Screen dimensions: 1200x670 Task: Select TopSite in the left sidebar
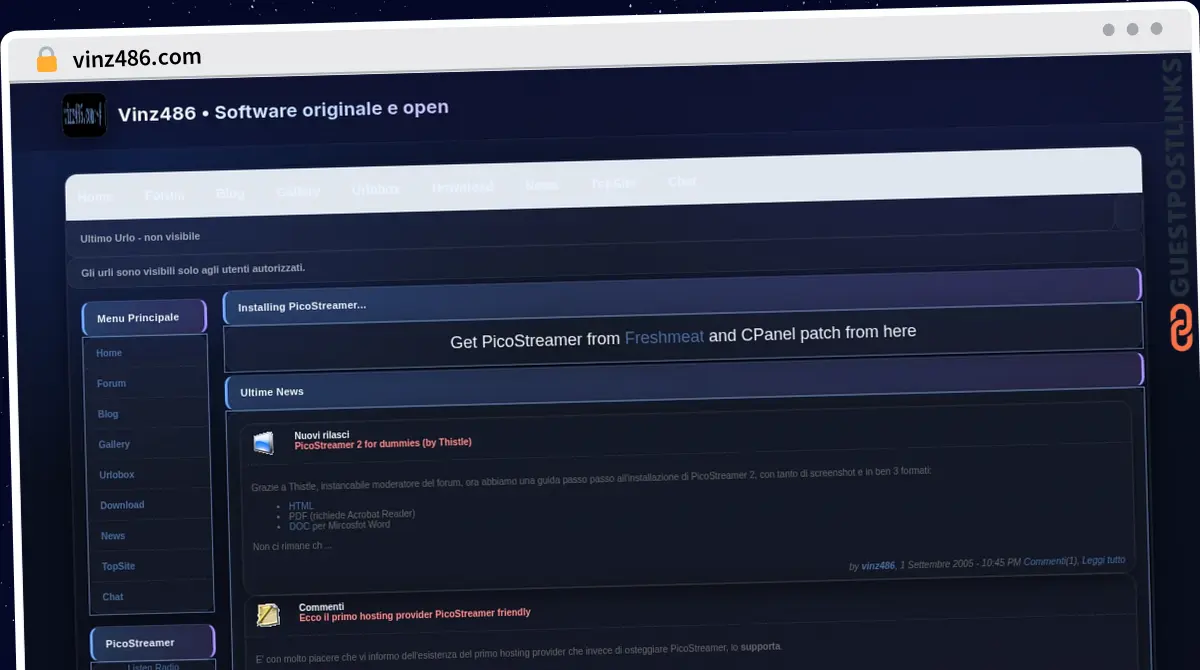[118, 566]
